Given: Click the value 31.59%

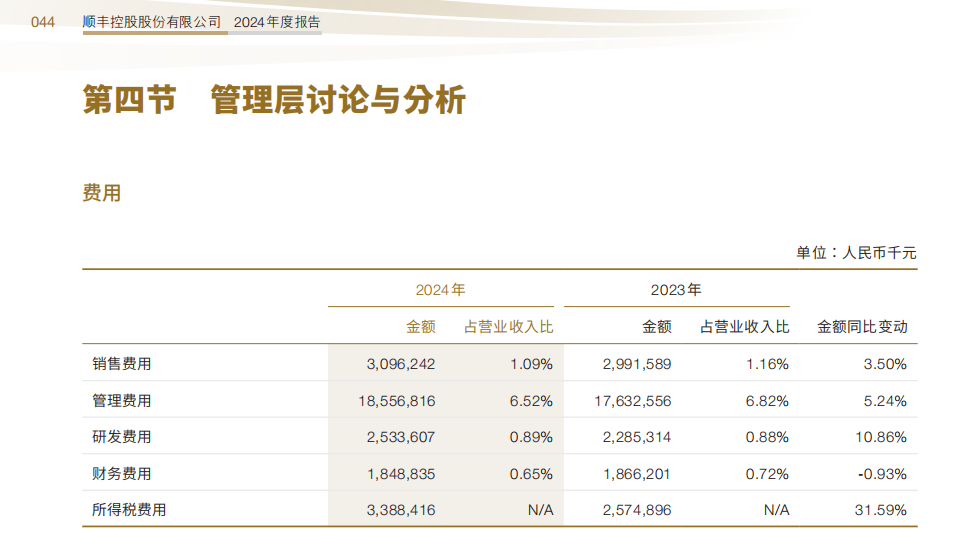Looking at the screenshot, I should (x=881, y=510).
